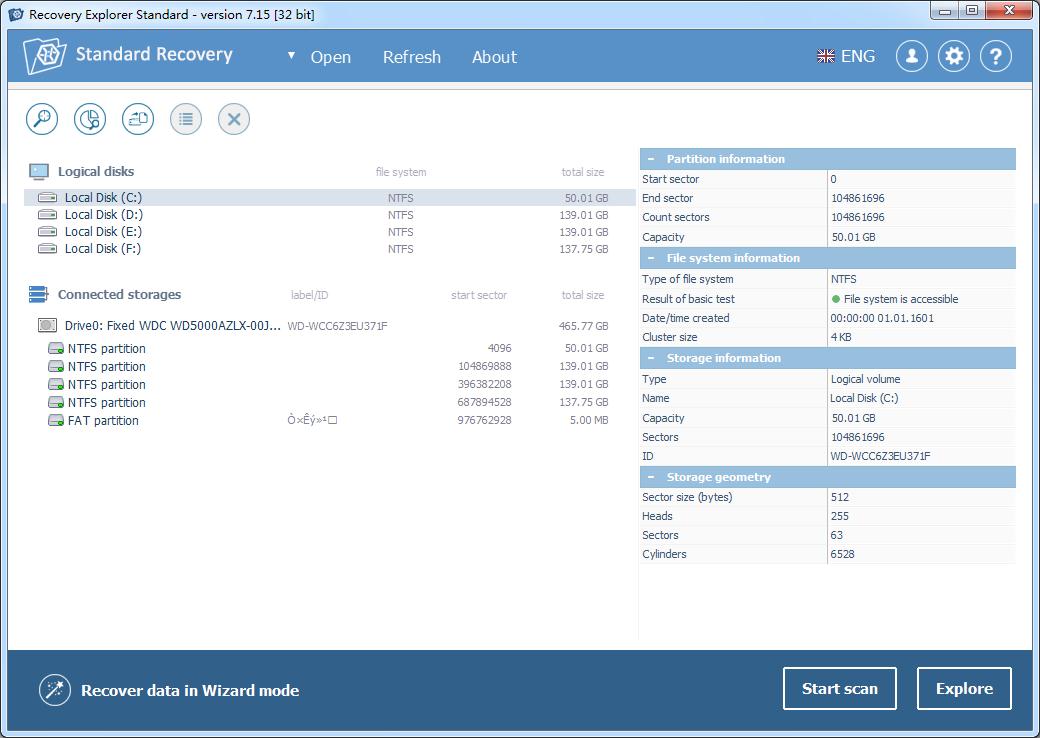Open the About menu item
1040x738 pixels.
495,57
